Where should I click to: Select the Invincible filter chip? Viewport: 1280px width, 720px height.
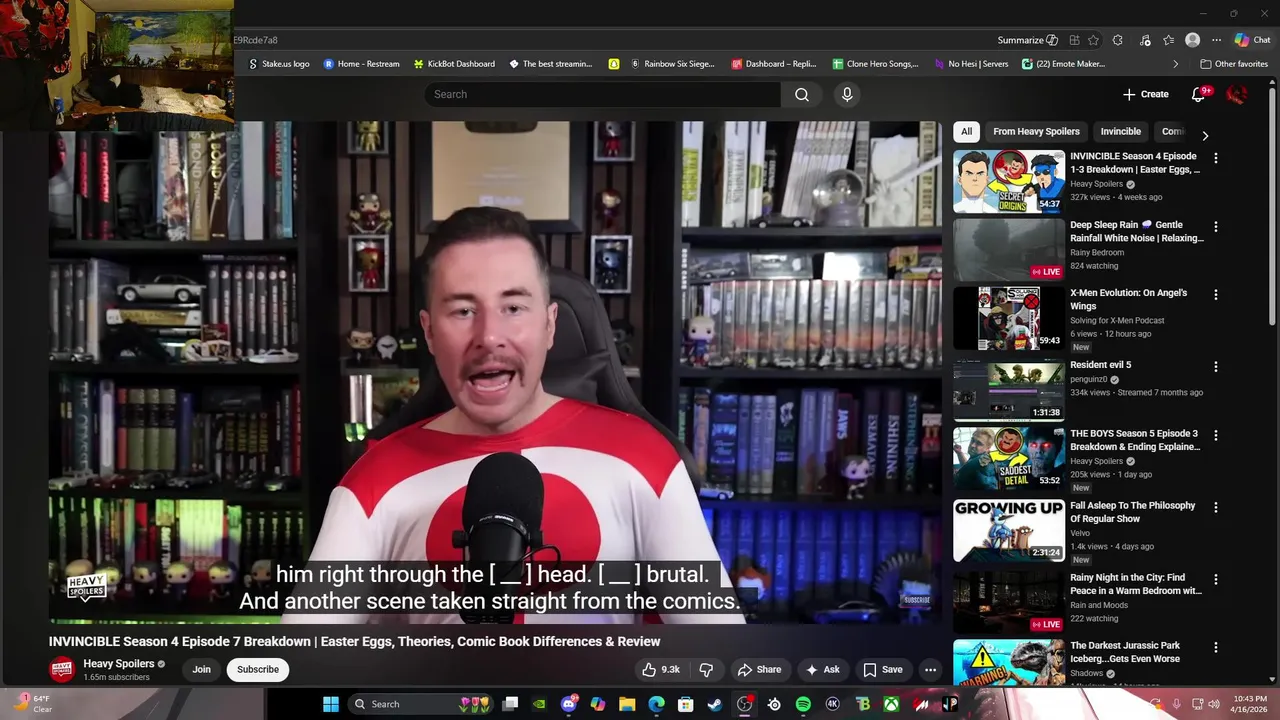coord(1121,131)
